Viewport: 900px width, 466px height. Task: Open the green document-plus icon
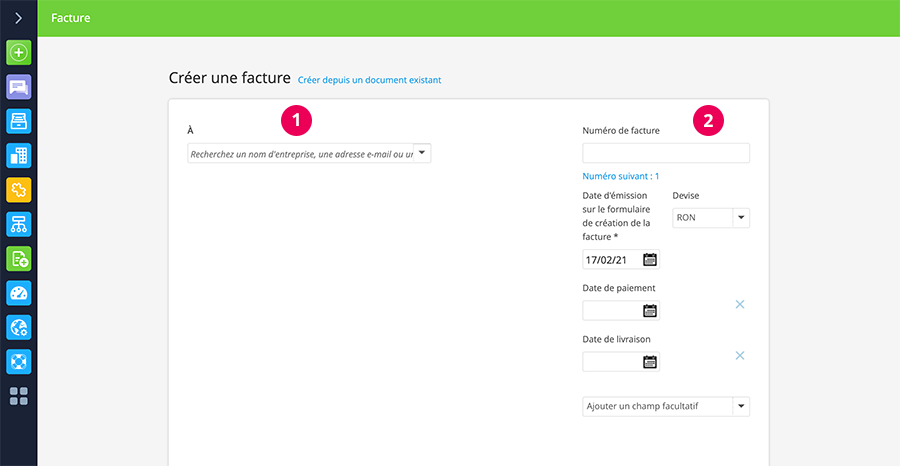[x=18, y=258]
